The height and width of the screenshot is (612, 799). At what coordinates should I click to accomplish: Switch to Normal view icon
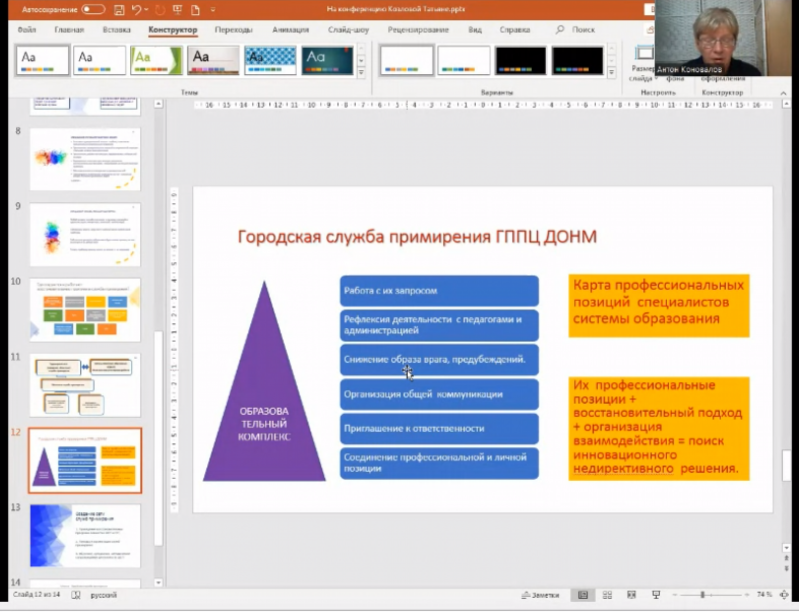pos(583,594)
